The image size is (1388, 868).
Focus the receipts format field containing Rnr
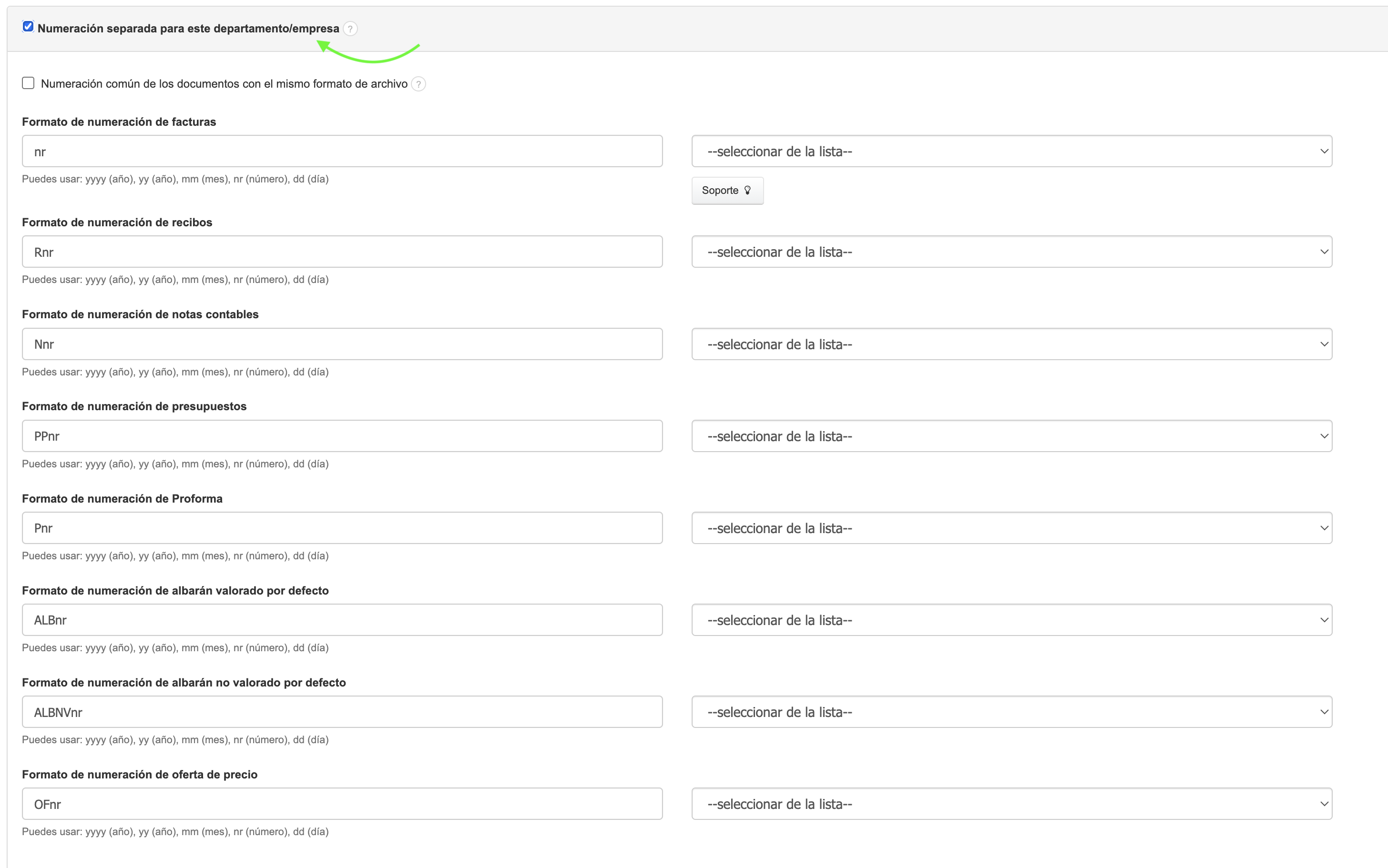342,252
